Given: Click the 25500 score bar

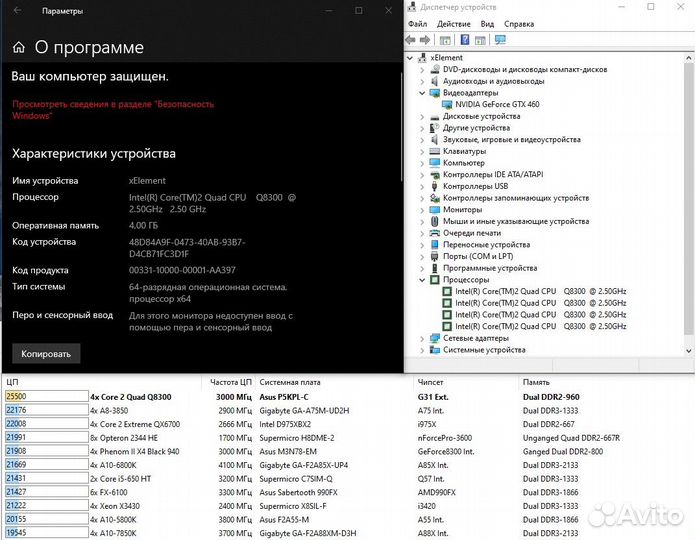Looking at the screenshot, I should [47, 396].
